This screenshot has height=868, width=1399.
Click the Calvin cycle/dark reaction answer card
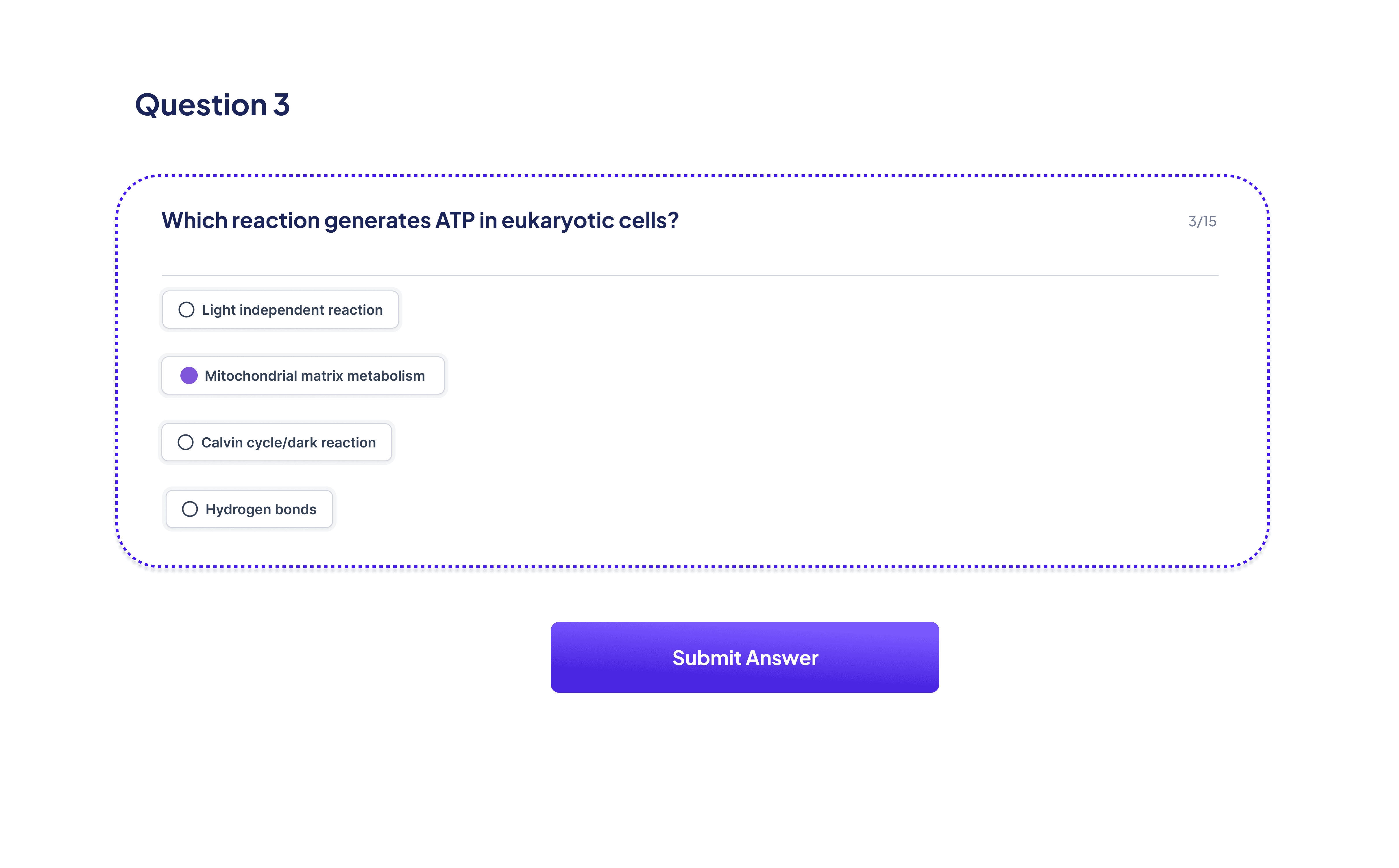(x=277, y=442)
